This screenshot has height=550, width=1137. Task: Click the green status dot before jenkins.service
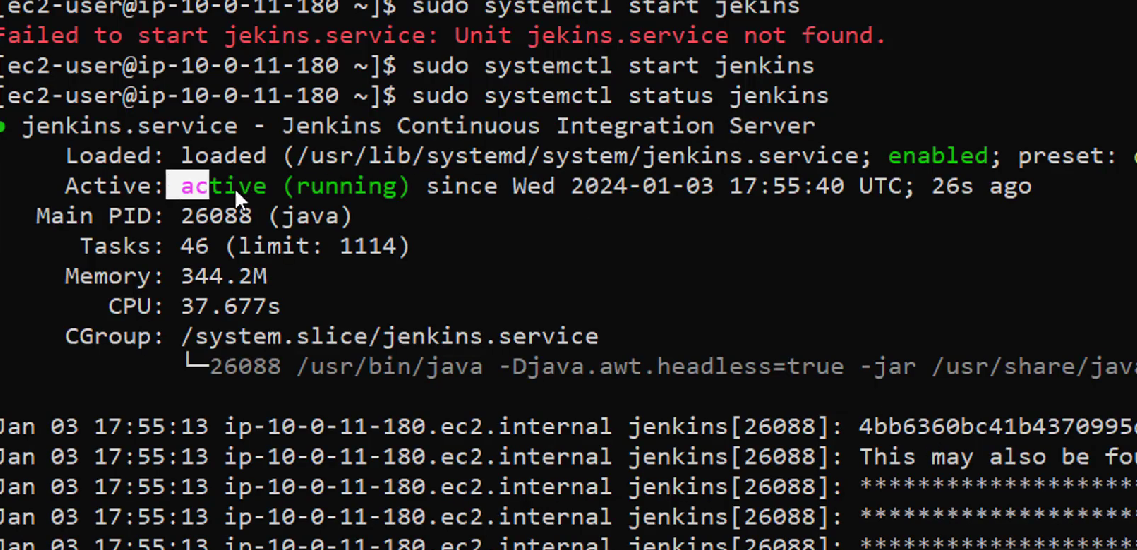[3, 127]
